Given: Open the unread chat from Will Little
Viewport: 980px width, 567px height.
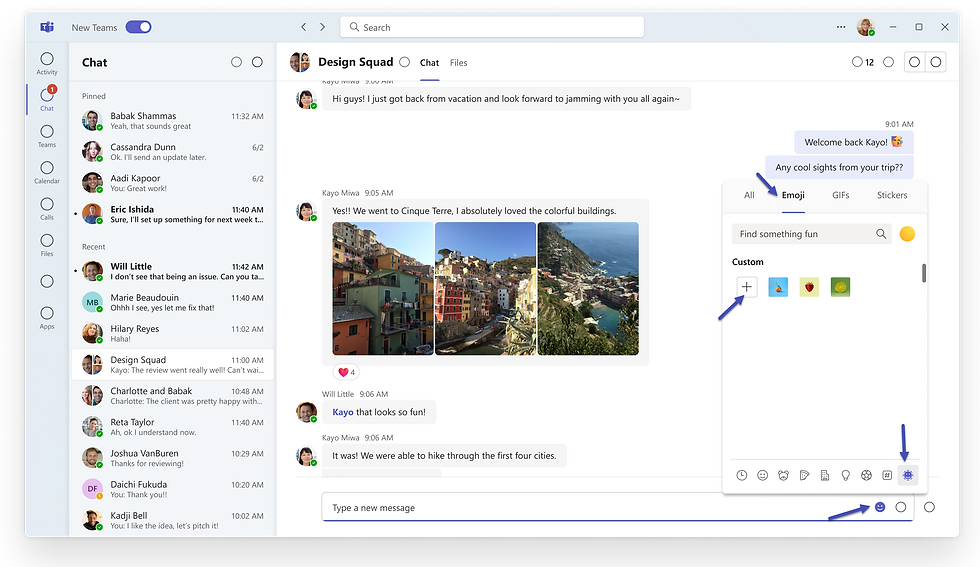Looking at the screenshot, I should click(x=172, y=271).
